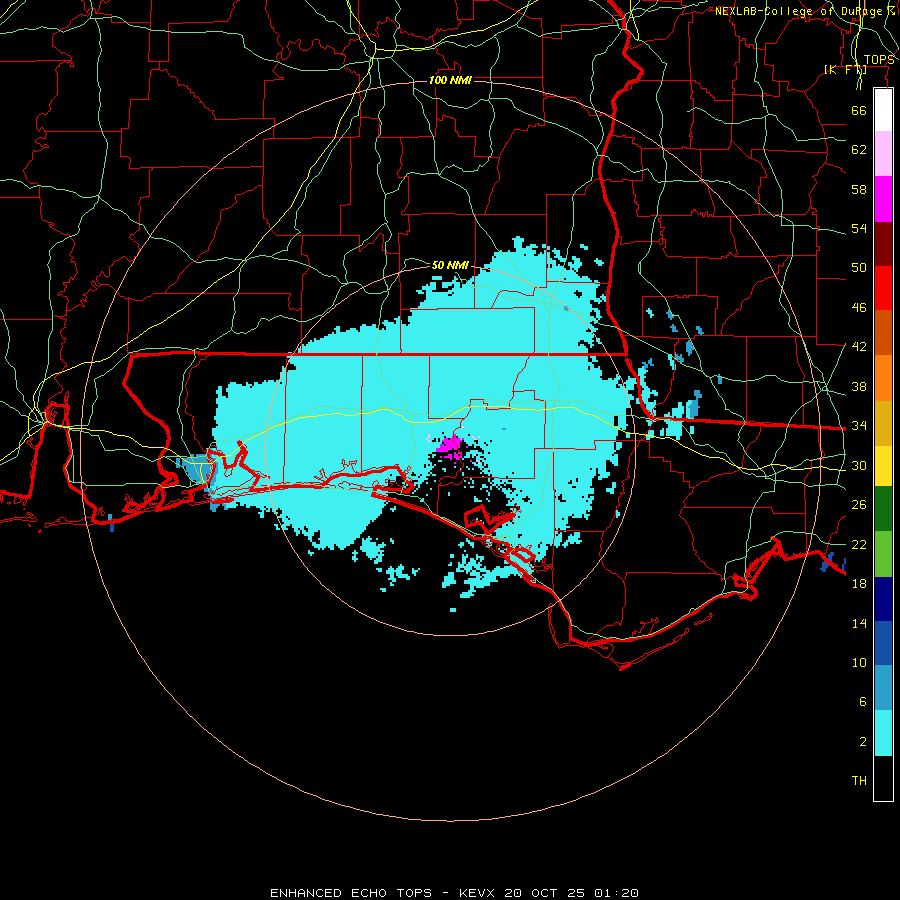Click the dark green 26 kft legend swatch
This screenshot has width=900, height=900.
point(883,509)
